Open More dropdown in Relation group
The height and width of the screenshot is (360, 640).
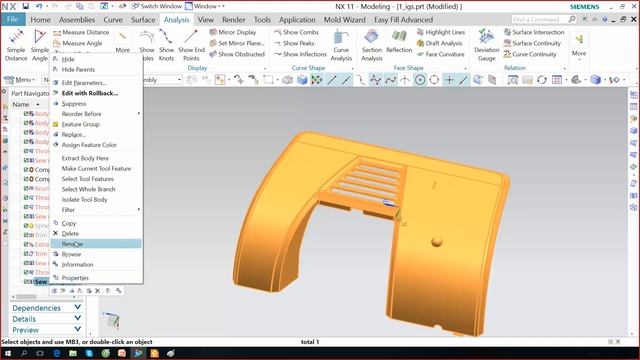(578, 45)
